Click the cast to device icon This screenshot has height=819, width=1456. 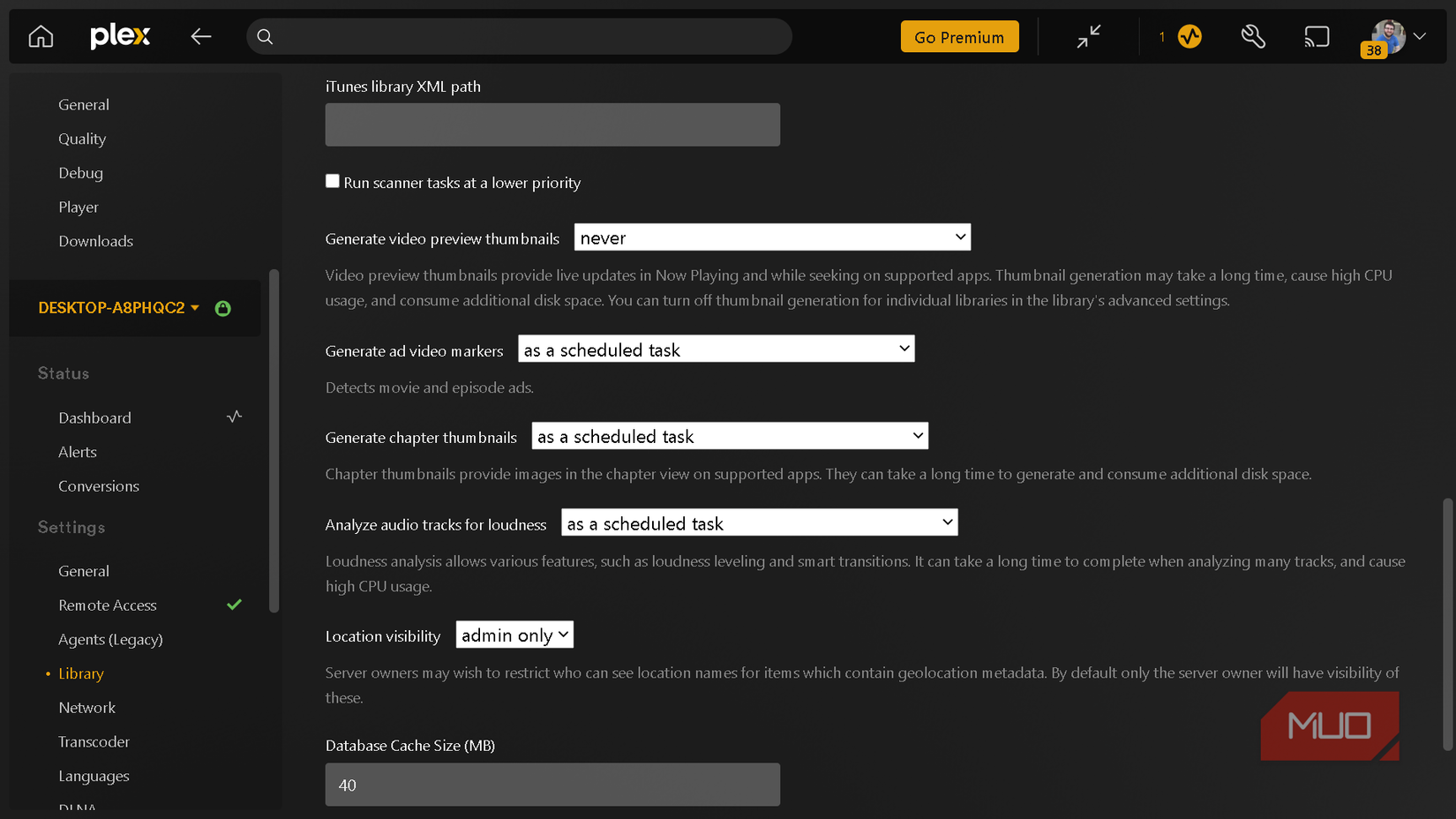click(1317, 37)
